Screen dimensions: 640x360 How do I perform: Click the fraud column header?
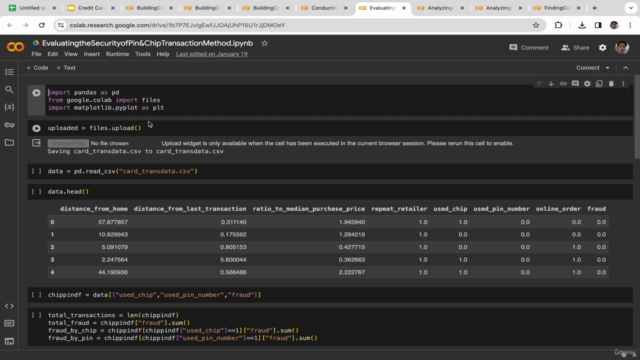coord(596,209)
